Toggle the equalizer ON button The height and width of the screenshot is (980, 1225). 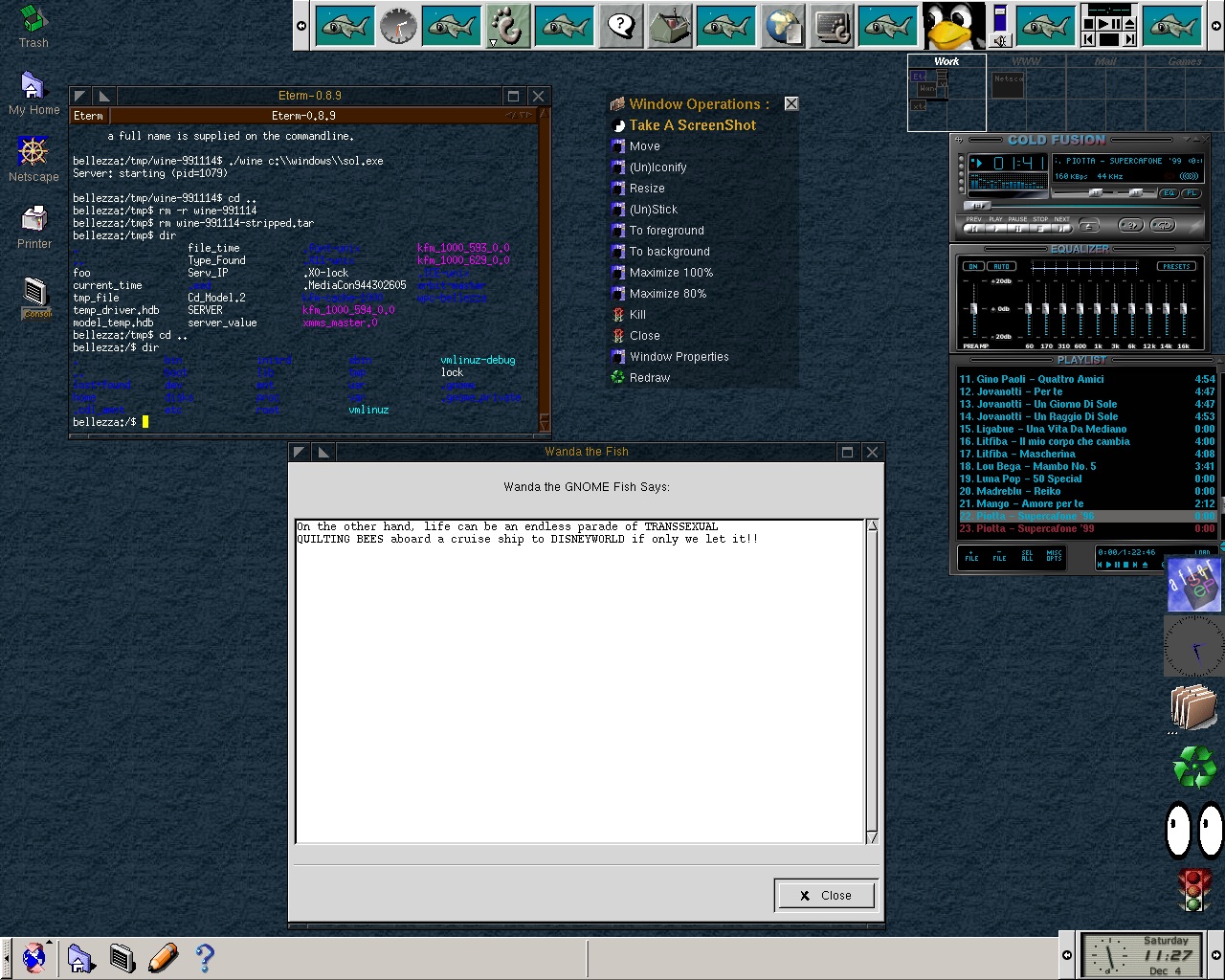[973, 266]
